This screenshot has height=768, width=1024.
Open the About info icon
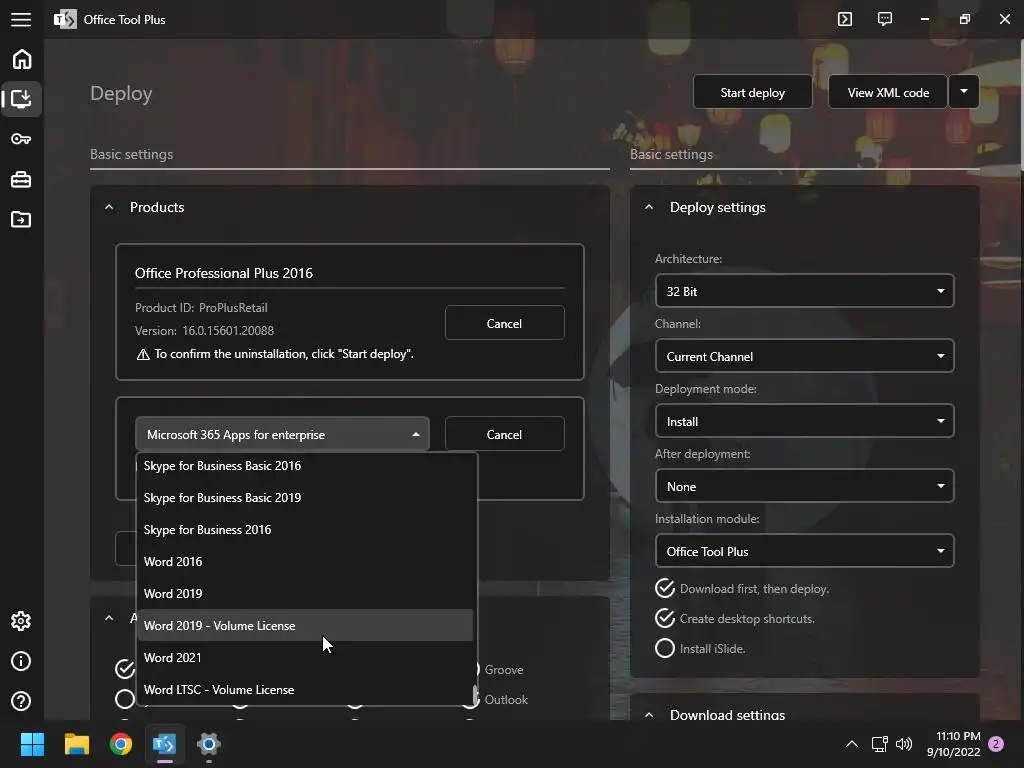tap(21, 661)
